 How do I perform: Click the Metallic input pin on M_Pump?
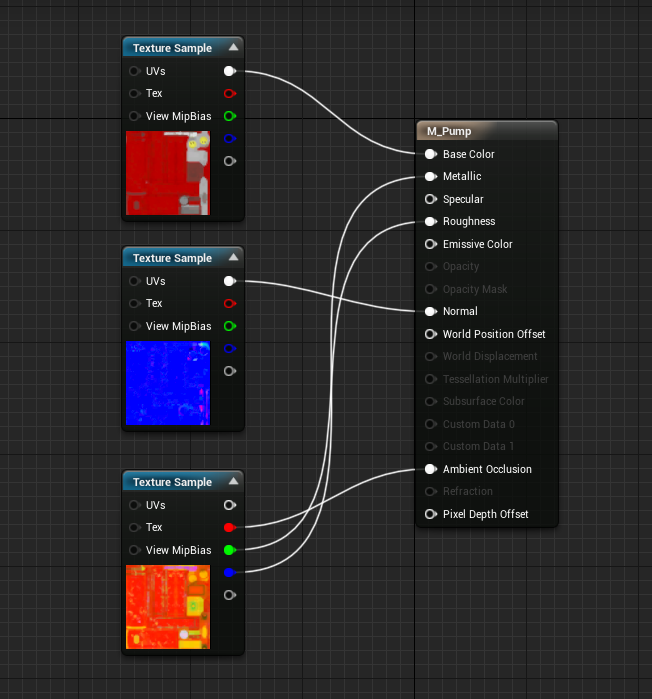pyautogui.click(x=431, y=177)
